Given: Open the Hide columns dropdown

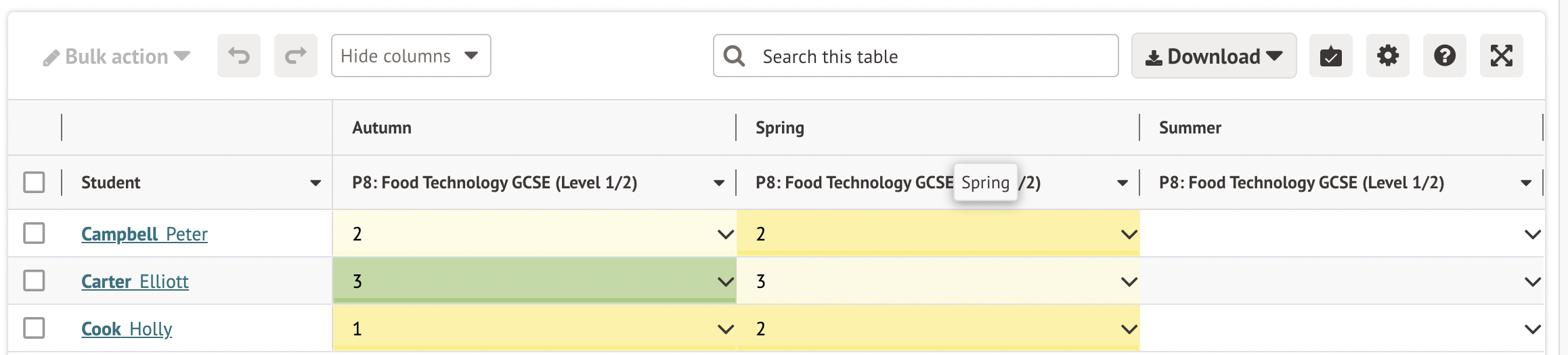Looking at the screenshot, I should pyautogui.click(x=410, y=56).
